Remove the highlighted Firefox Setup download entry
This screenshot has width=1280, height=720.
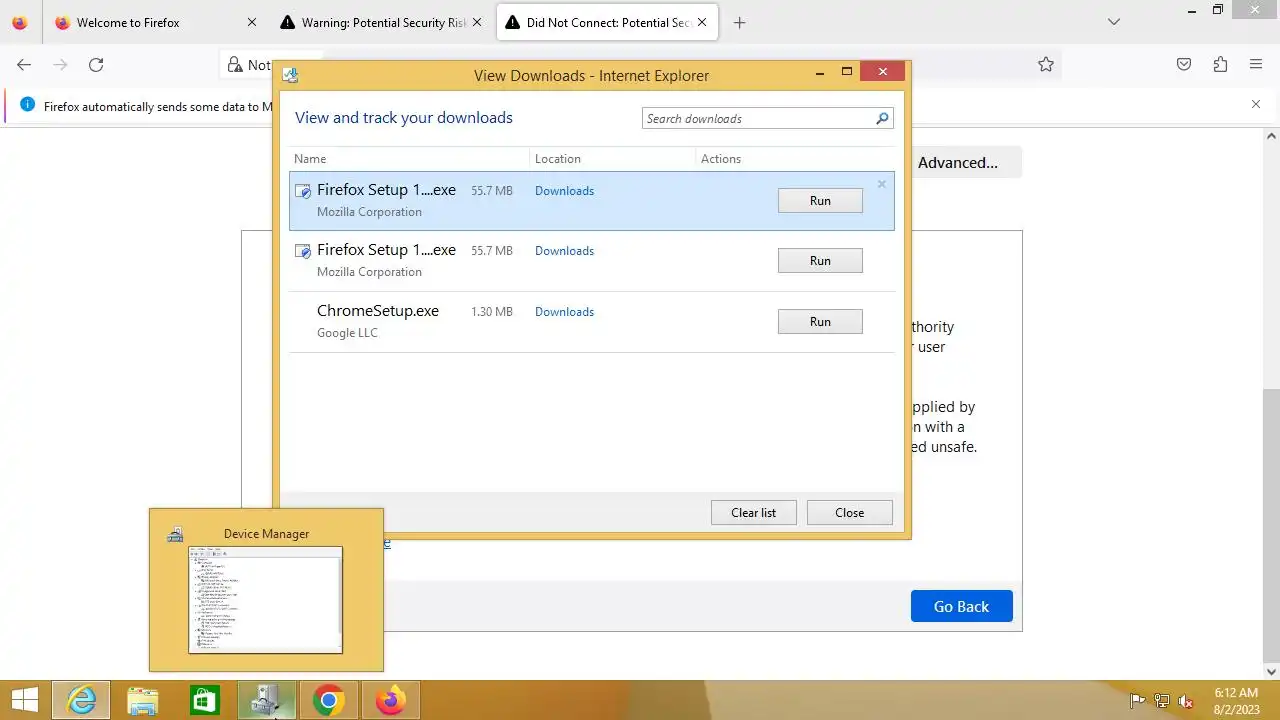pos(881,184)
